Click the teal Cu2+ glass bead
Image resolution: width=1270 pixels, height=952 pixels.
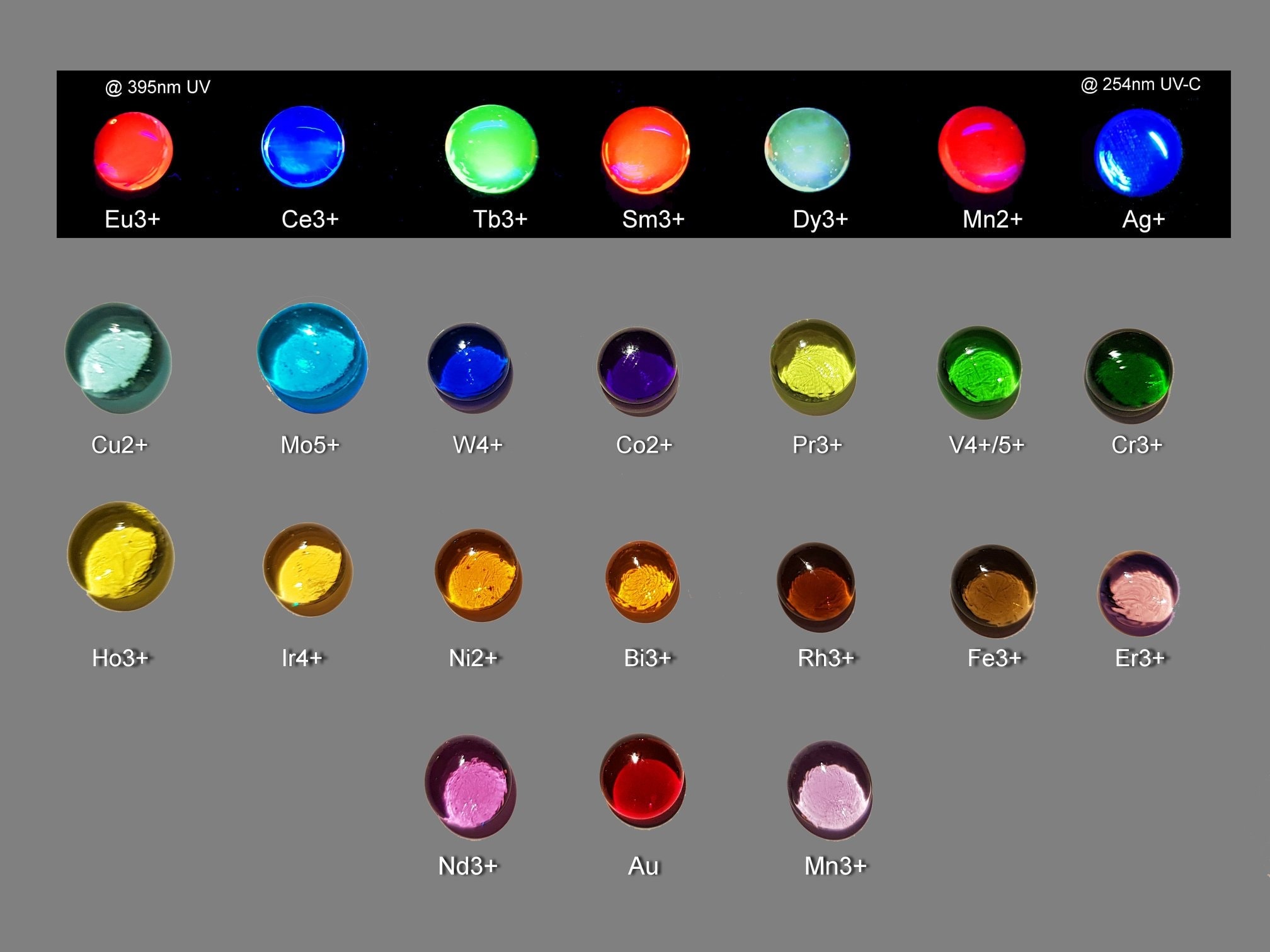point(118,358)
